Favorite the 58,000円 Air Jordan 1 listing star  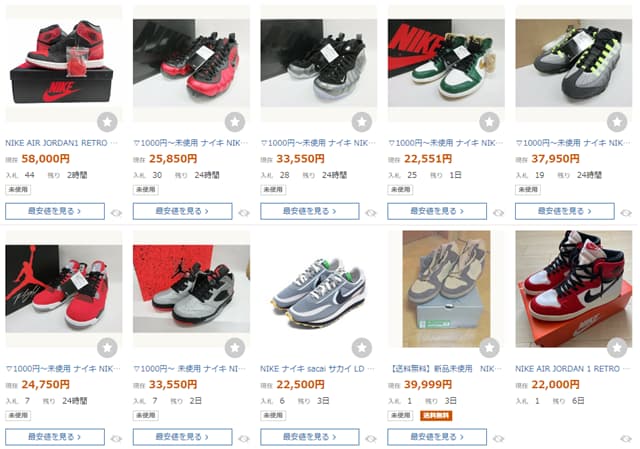[x=107, y=122]
